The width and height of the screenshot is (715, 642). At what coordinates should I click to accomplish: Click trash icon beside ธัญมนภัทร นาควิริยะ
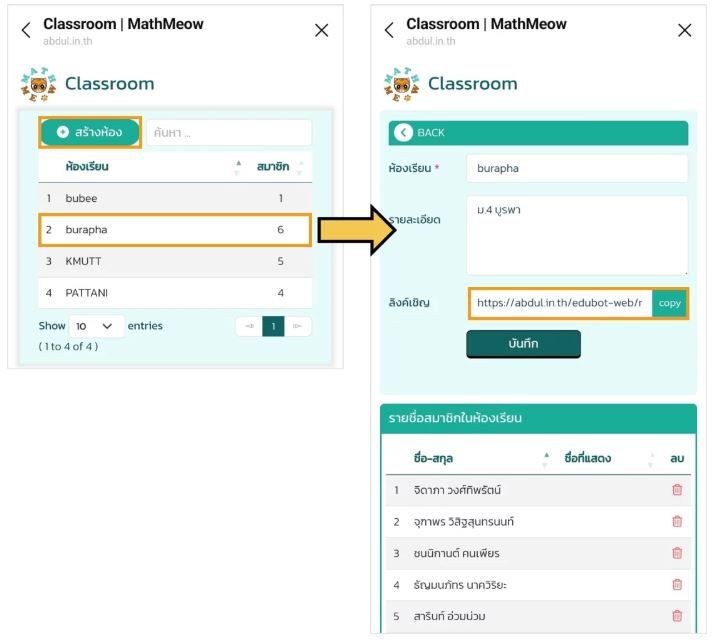pyautogui.click(x=677, y=584)
